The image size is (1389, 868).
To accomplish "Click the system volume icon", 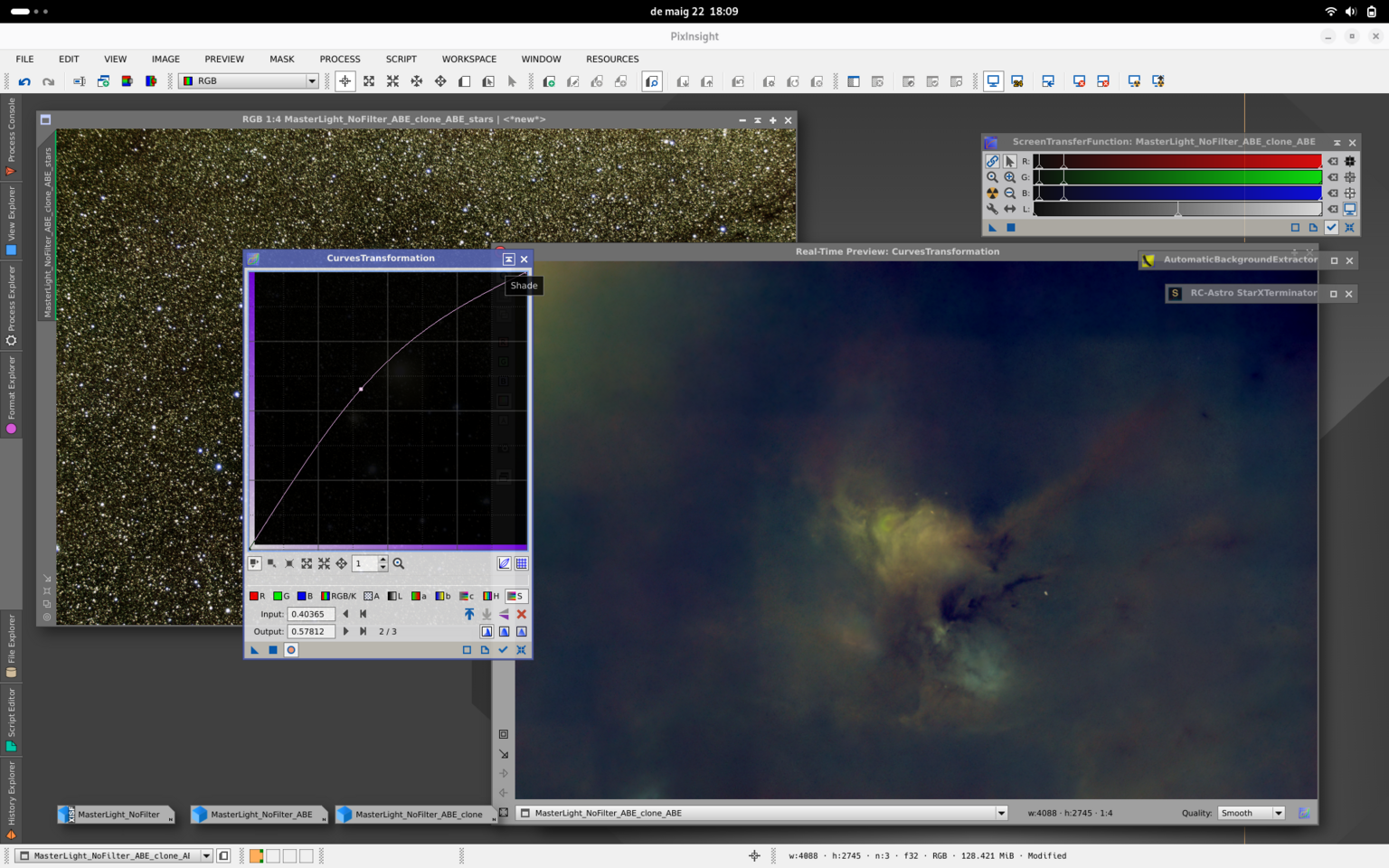I will click(x=1350, y=12).
